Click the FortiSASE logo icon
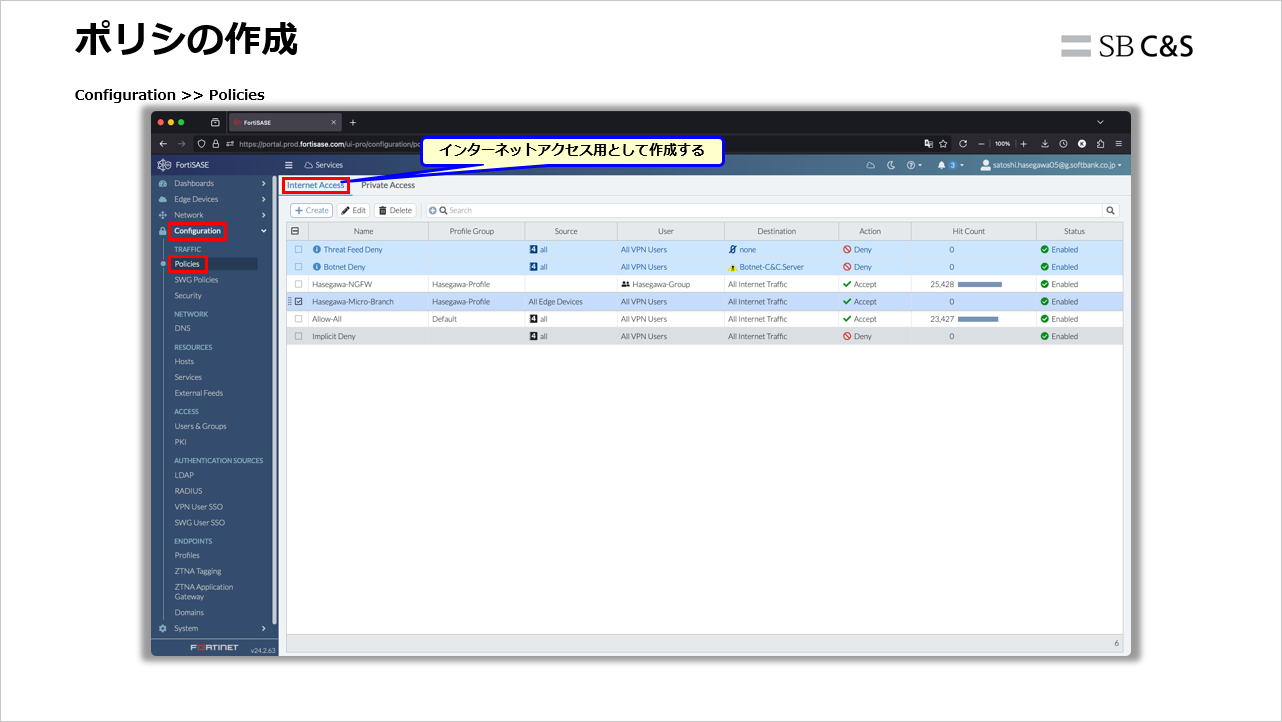This screenshot has height=722, width=1282. 164,165
